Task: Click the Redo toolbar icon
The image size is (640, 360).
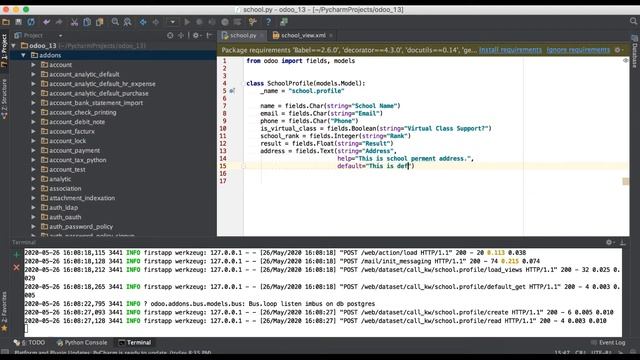Action: click(x=59, y=22)
